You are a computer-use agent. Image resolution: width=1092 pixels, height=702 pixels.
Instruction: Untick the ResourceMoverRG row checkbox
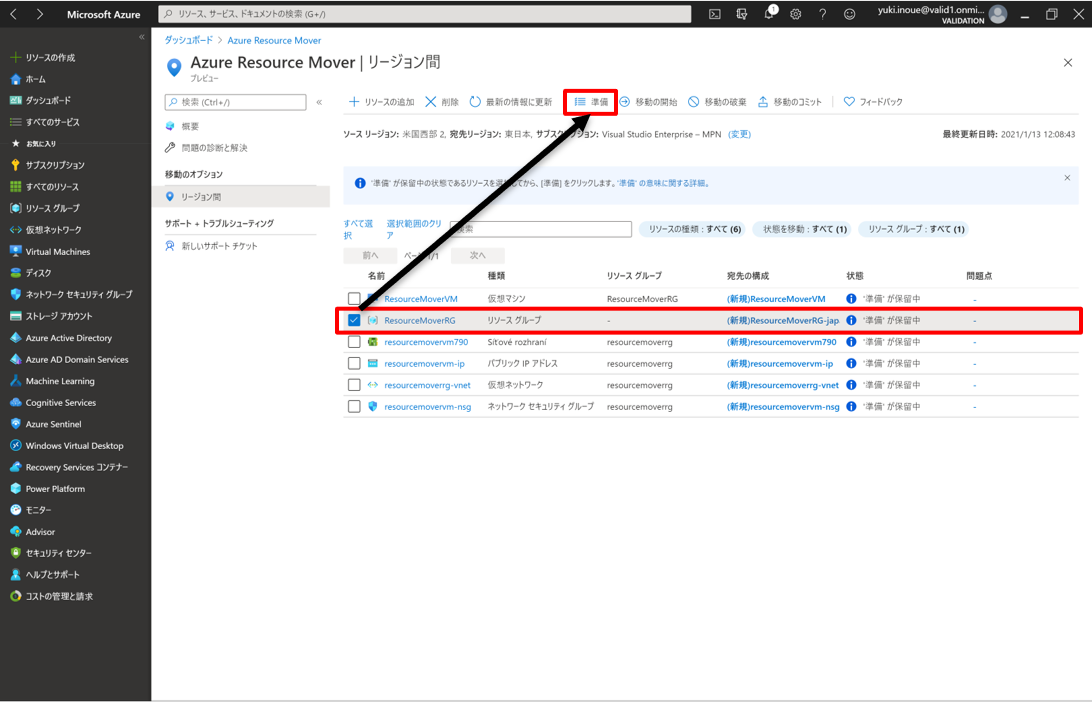(354, 320)
